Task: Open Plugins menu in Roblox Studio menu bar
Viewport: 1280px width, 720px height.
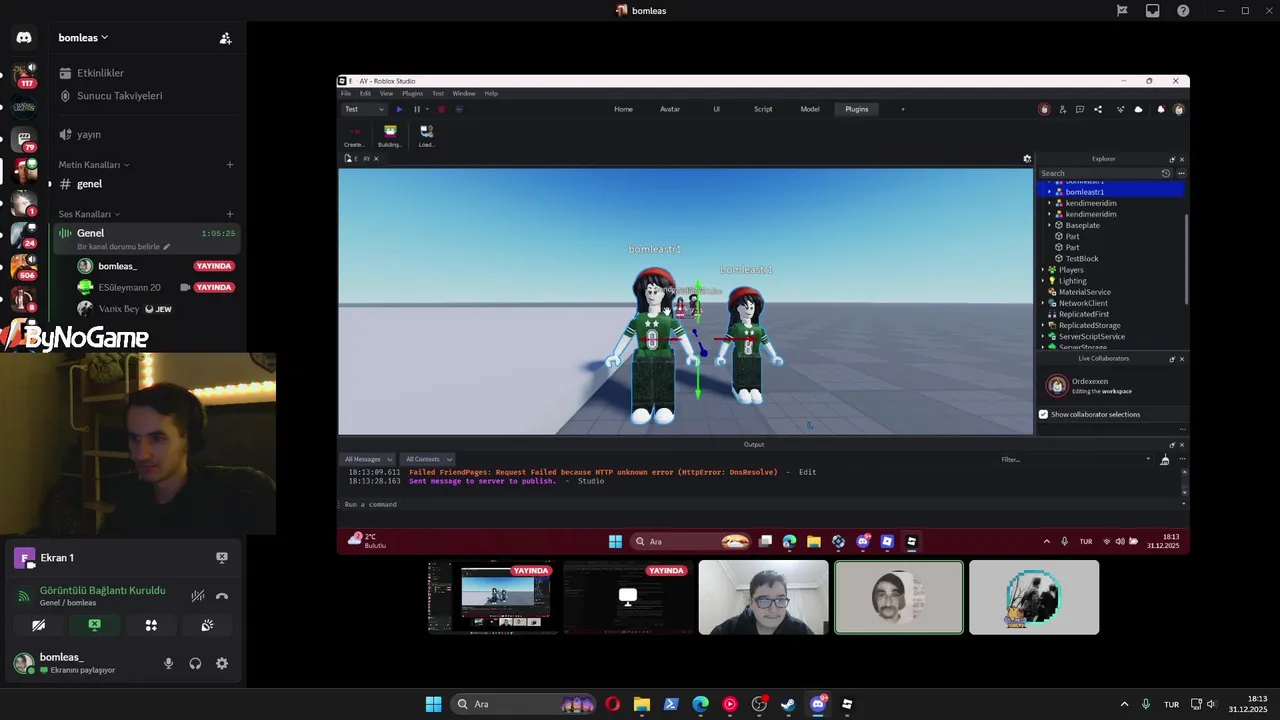Action: click(x=412, y=93)
